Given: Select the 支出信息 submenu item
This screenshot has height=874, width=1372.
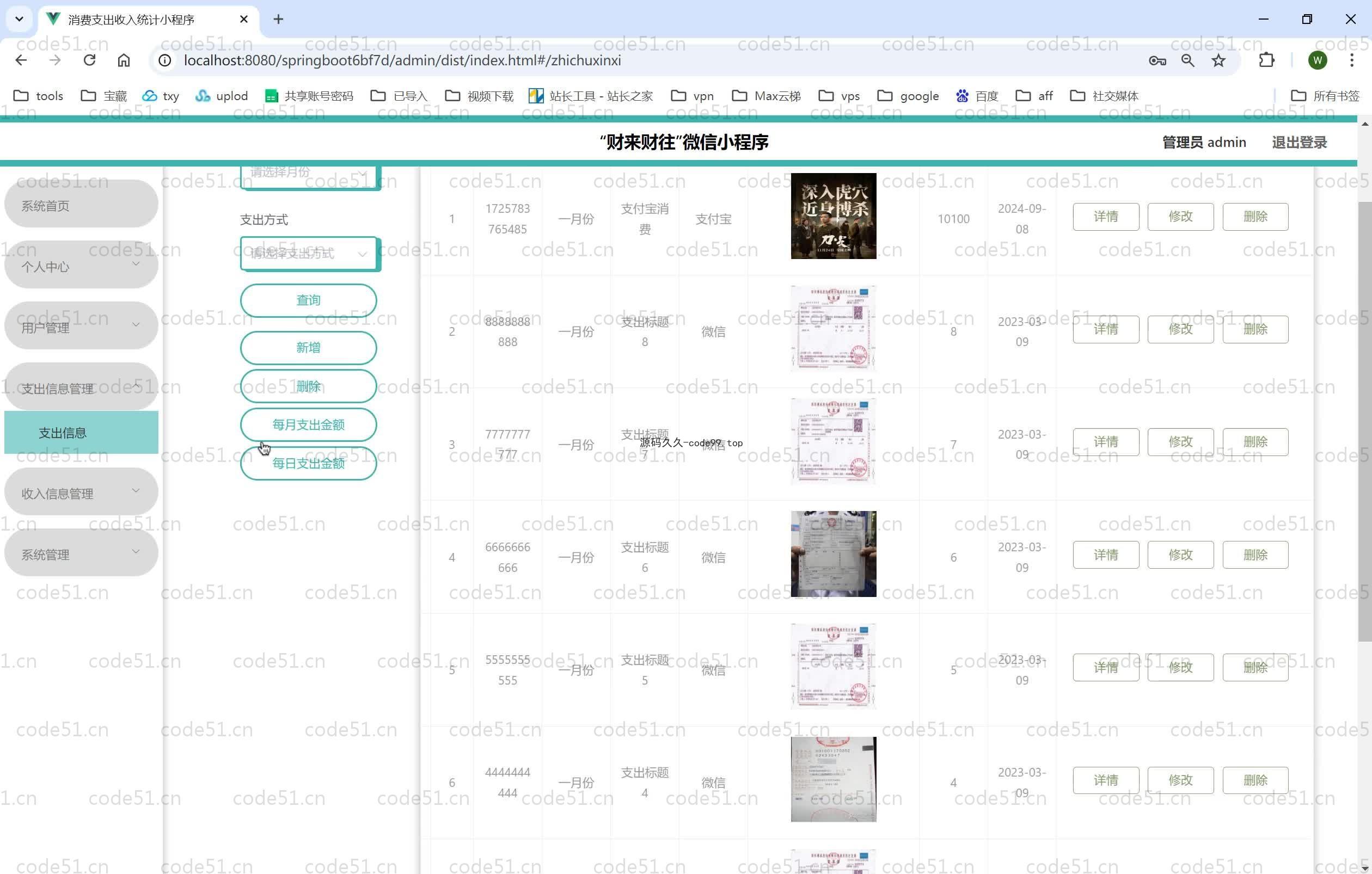Looking at the screenshot, I should [81, 433].
